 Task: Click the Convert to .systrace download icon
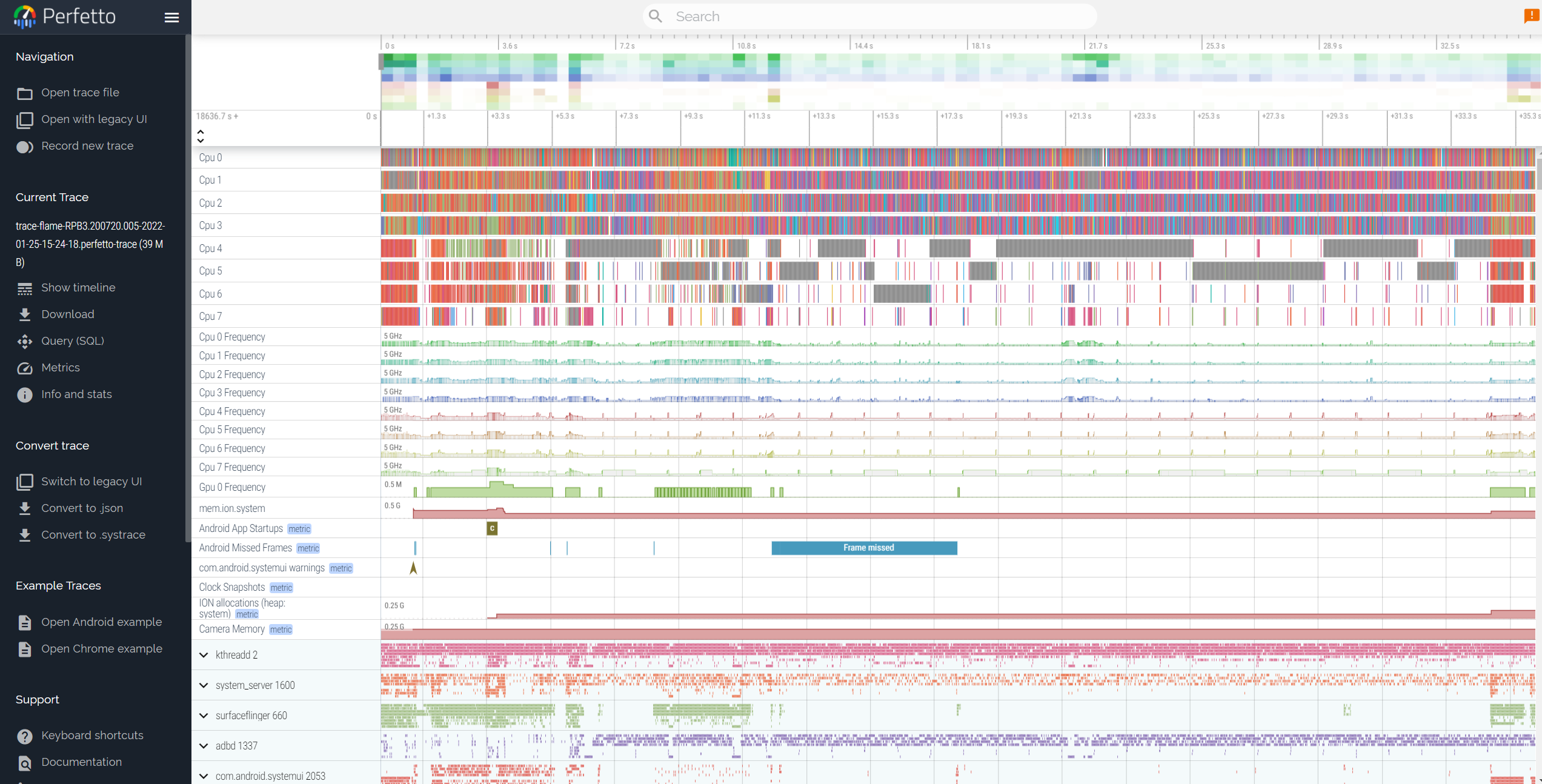pyautogui.click(x=25, y=535)
